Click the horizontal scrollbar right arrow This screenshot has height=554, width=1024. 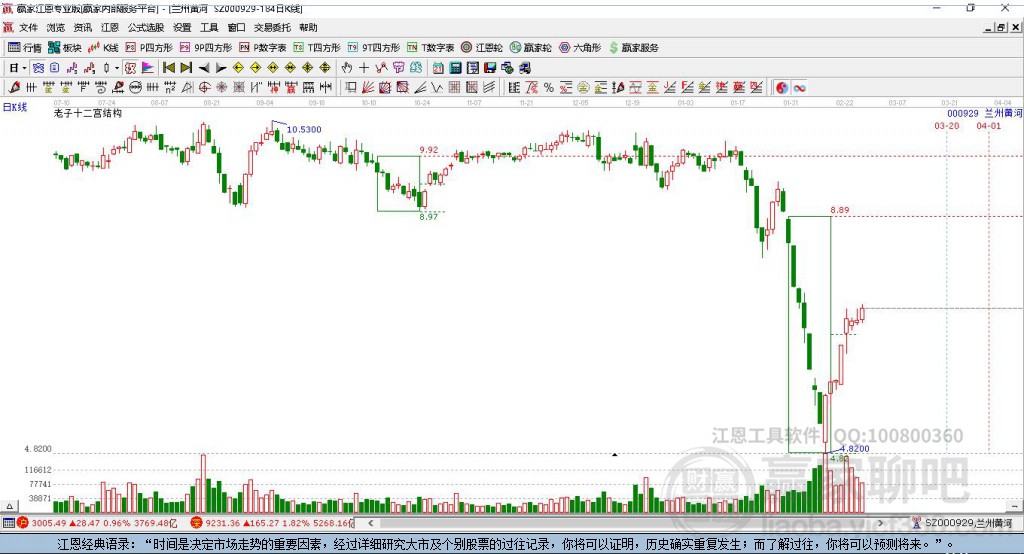point(880,523)
